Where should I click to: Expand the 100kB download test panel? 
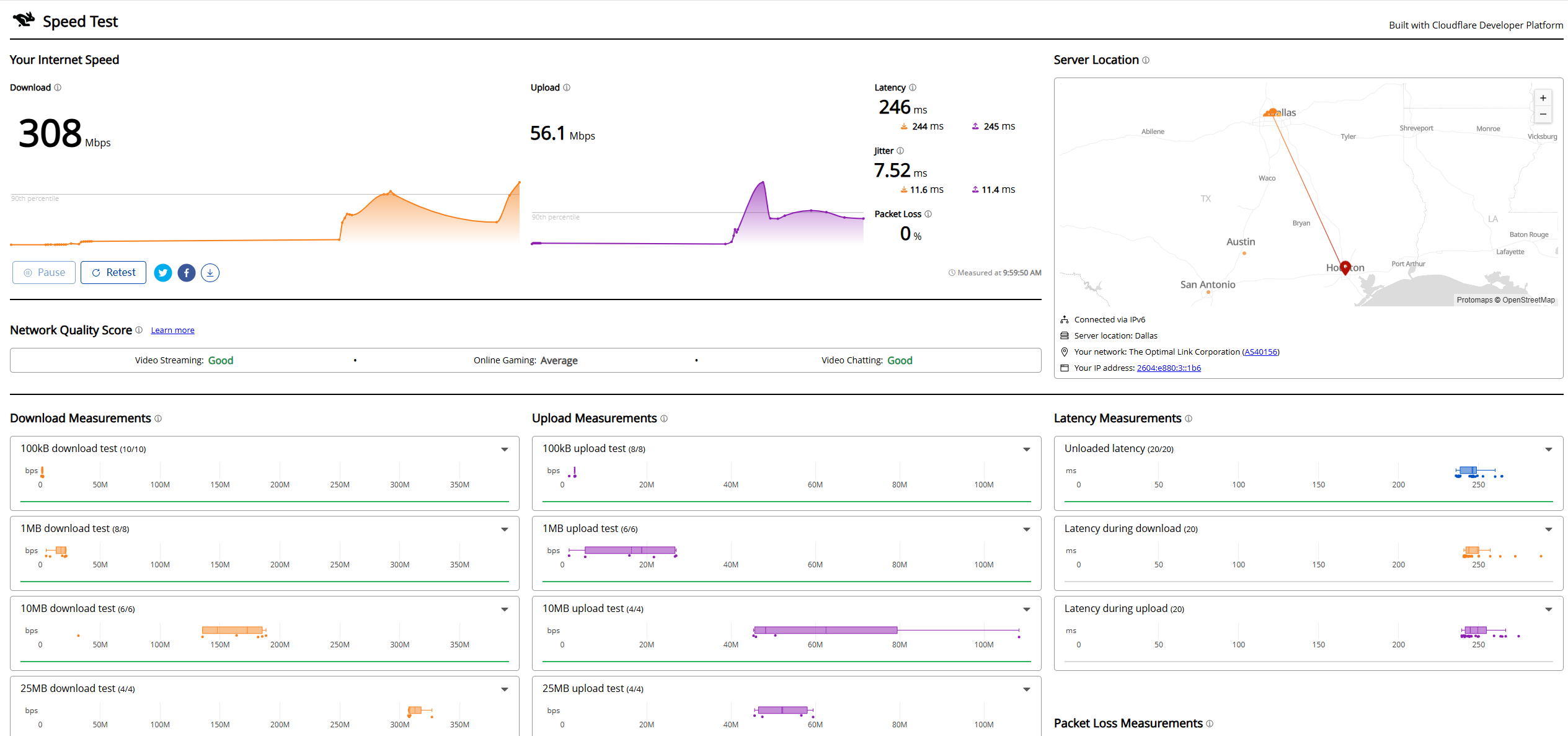[x=505, y=450]
